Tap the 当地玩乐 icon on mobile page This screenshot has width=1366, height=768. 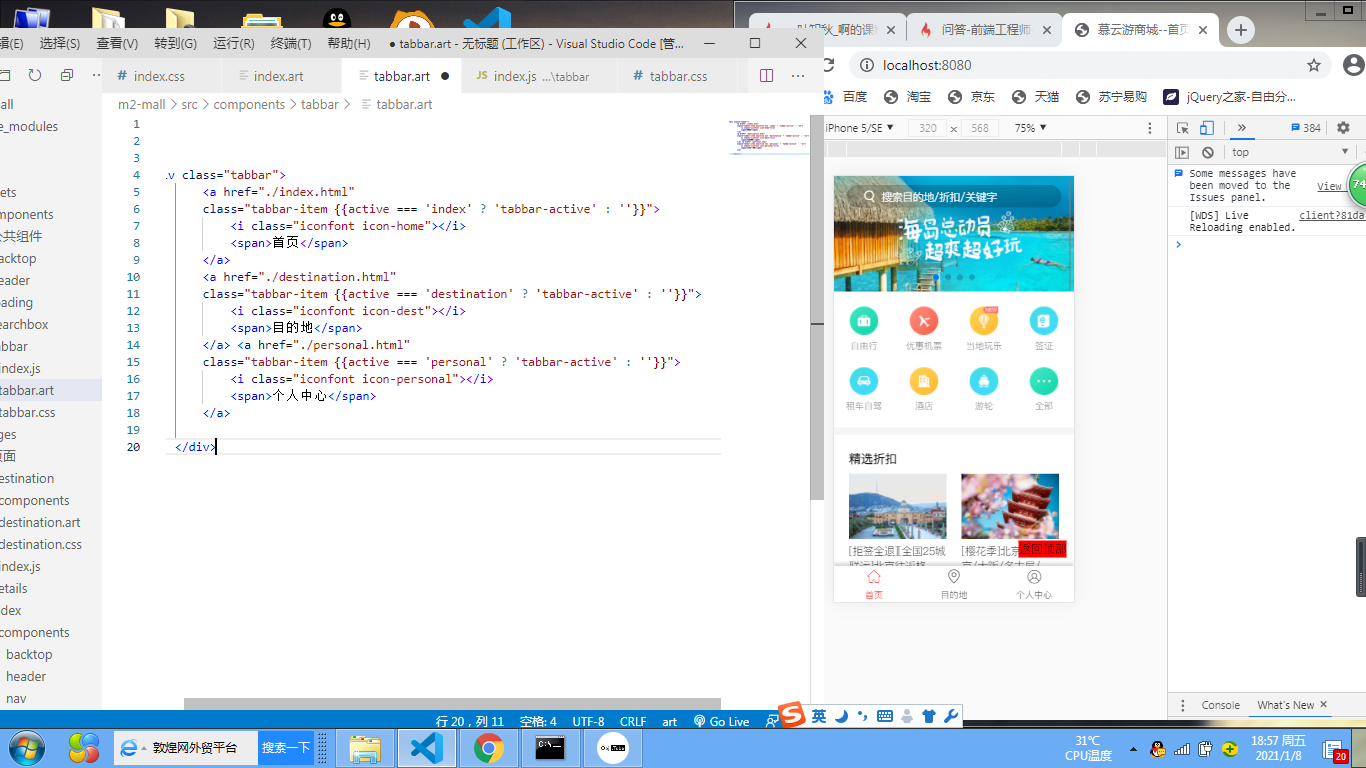point(984,321)
